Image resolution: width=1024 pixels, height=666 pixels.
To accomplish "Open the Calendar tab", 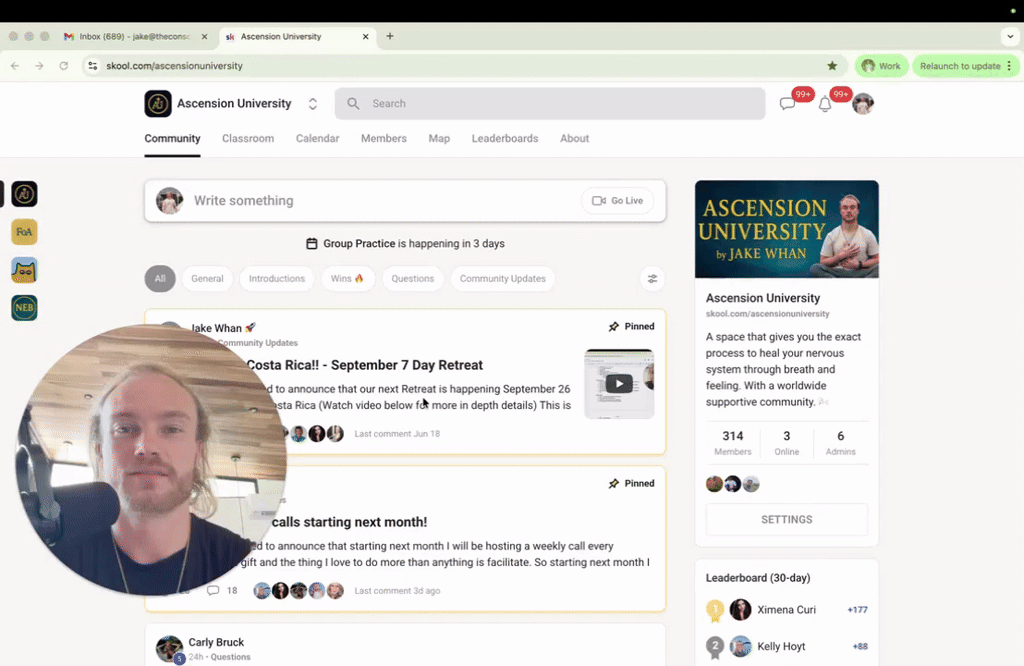I will [x=317, y=138].
